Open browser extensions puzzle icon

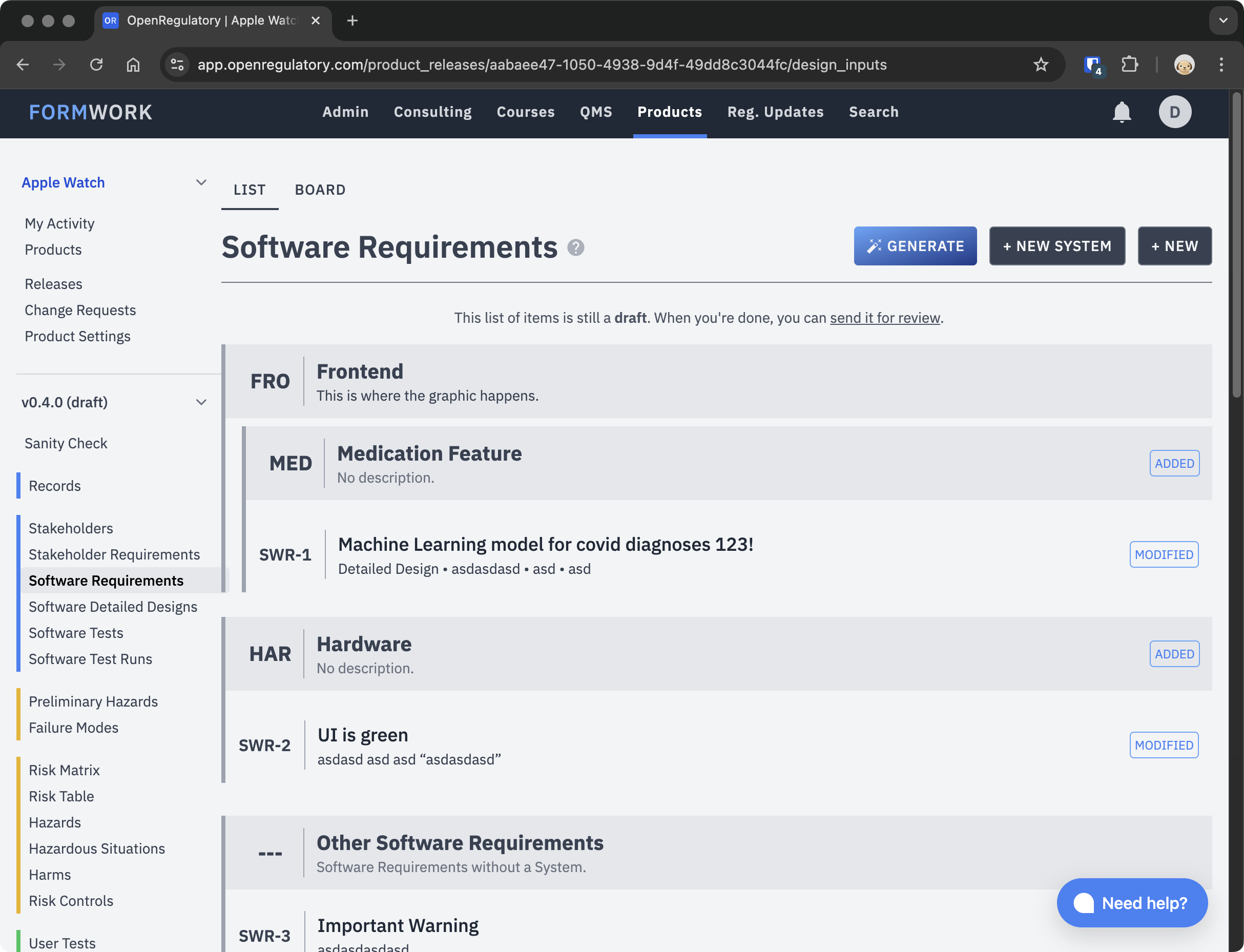click(x=1130, y=65)
